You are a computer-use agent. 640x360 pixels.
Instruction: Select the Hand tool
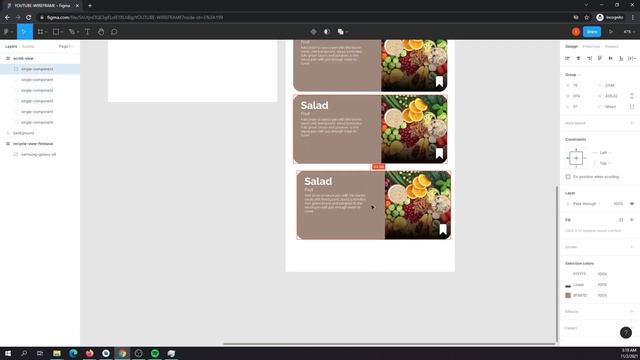pyautogui.click(x=101, y=31)
